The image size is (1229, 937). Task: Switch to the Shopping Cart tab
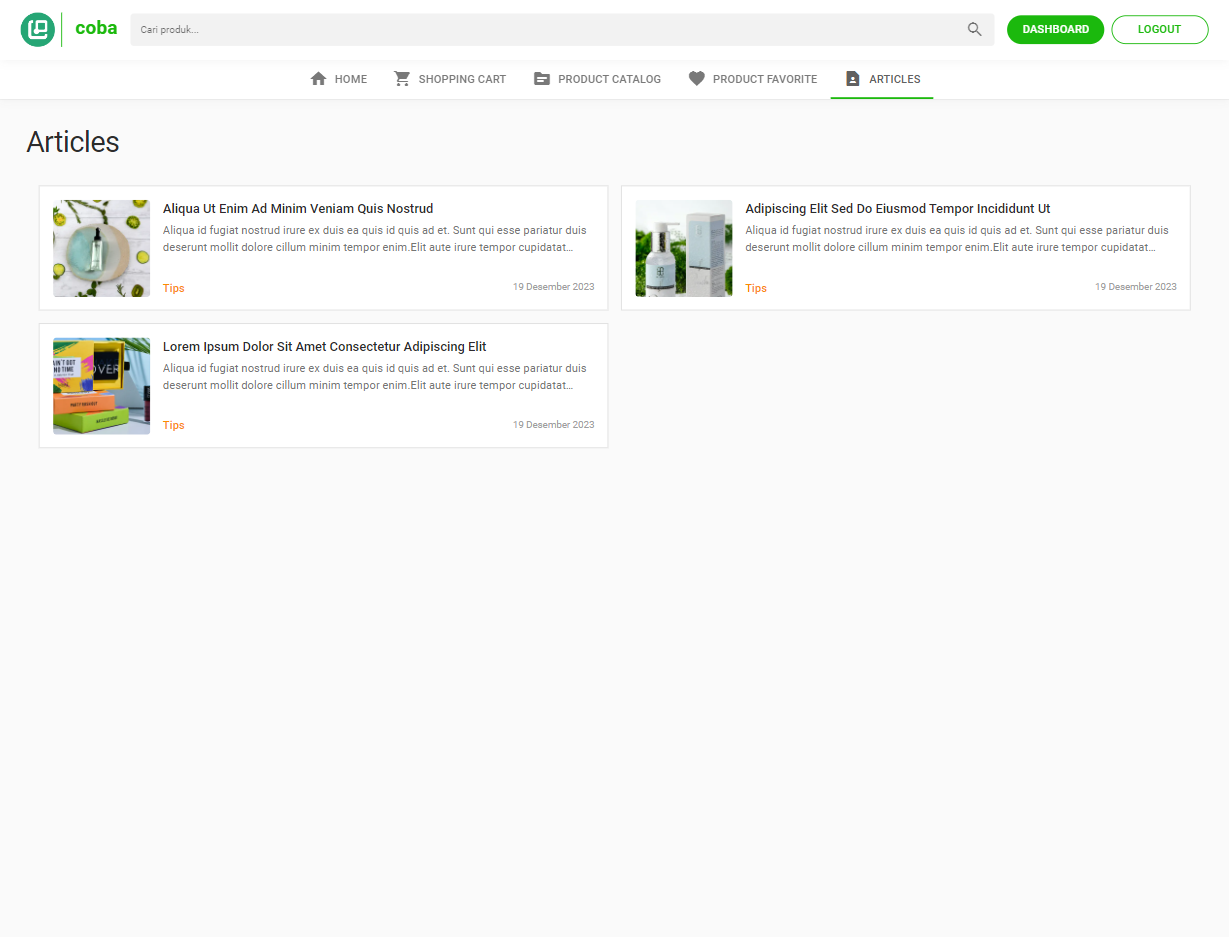(x=461, y=79)
